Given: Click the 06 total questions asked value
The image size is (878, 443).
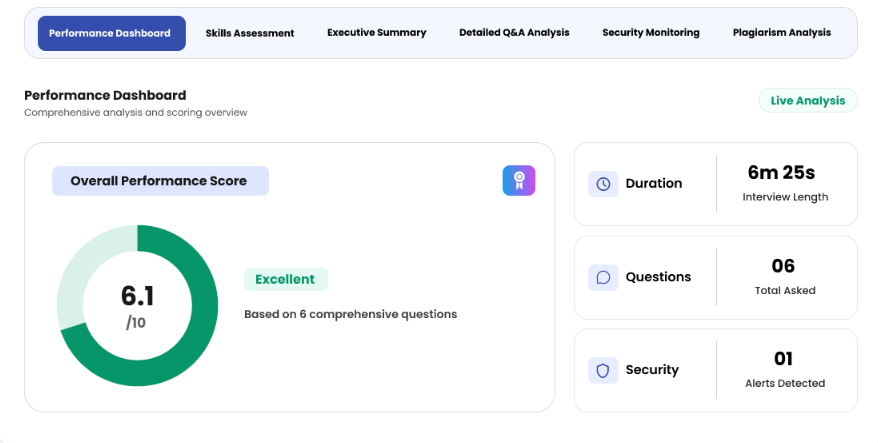Looking at the screenshot, I should point(784,266).
